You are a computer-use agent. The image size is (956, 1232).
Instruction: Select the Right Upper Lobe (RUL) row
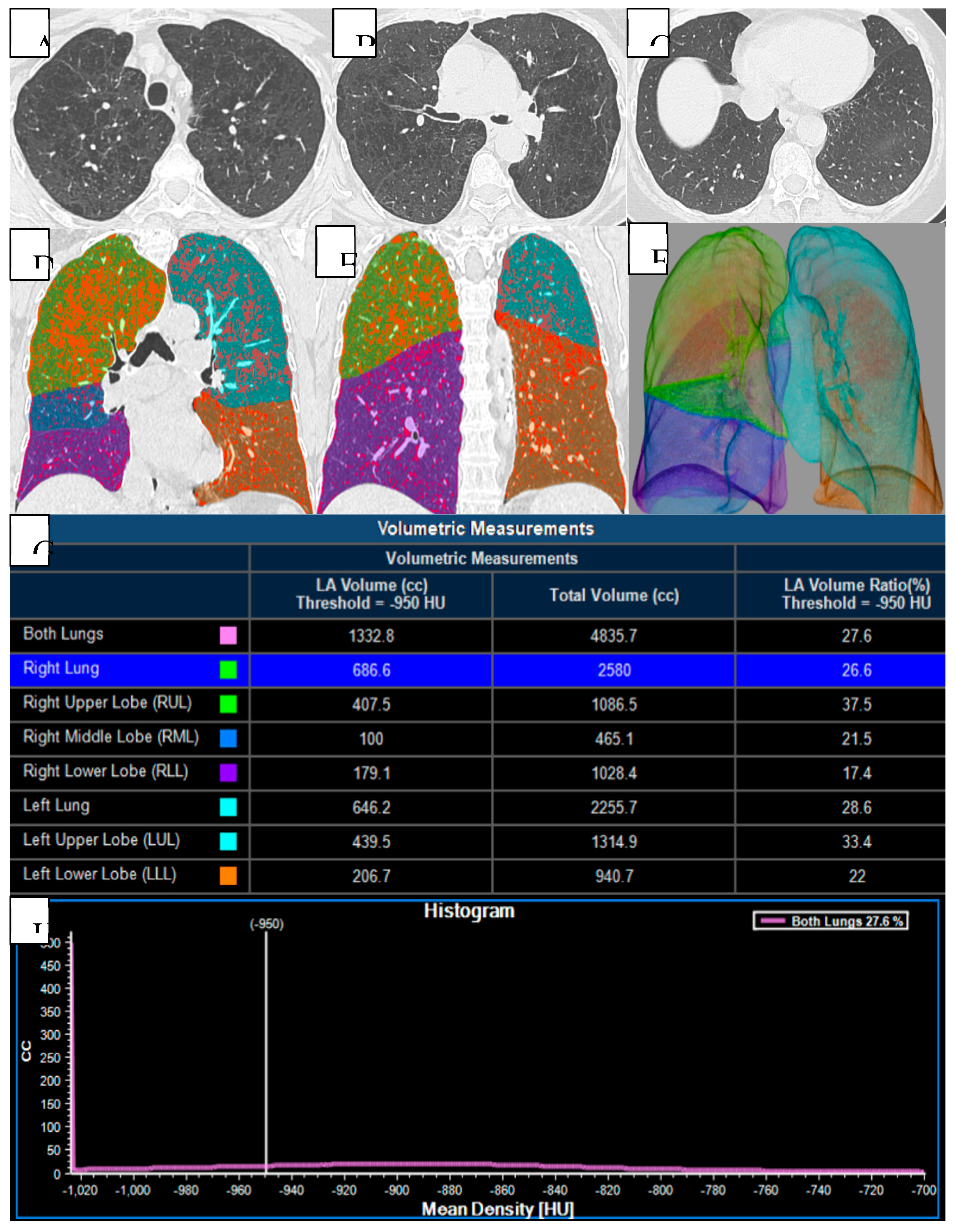[x=107, y=703]
